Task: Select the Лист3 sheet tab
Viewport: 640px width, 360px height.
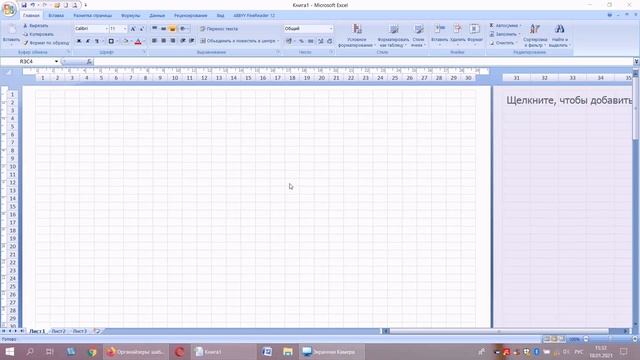Action: click(x=80, y=331)
